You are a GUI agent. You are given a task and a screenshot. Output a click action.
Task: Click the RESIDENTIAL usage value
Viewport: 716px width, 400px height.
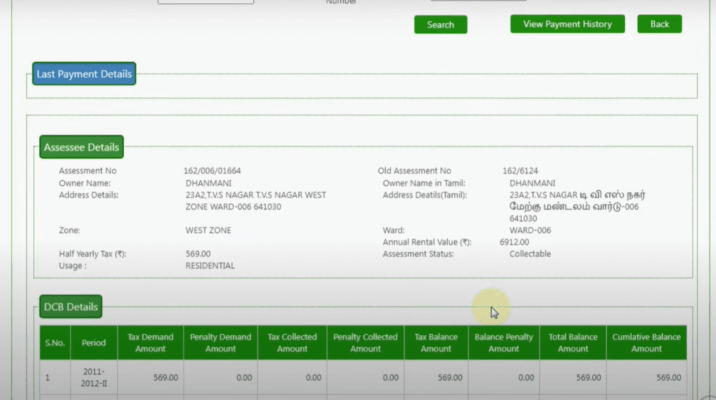[x=210, y=266]
